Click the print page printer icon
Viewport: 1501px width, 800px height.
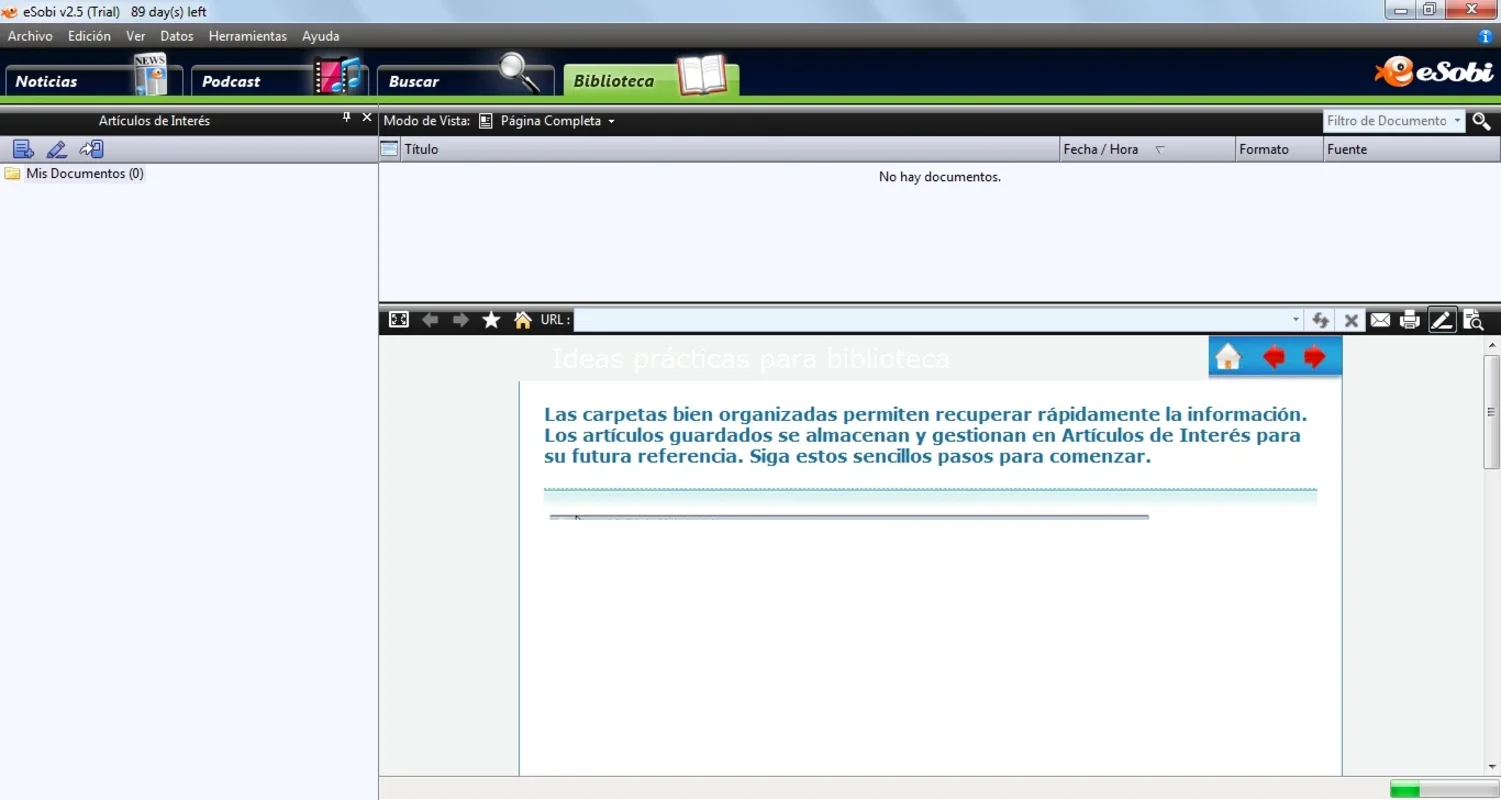[x=1410, y=320]
